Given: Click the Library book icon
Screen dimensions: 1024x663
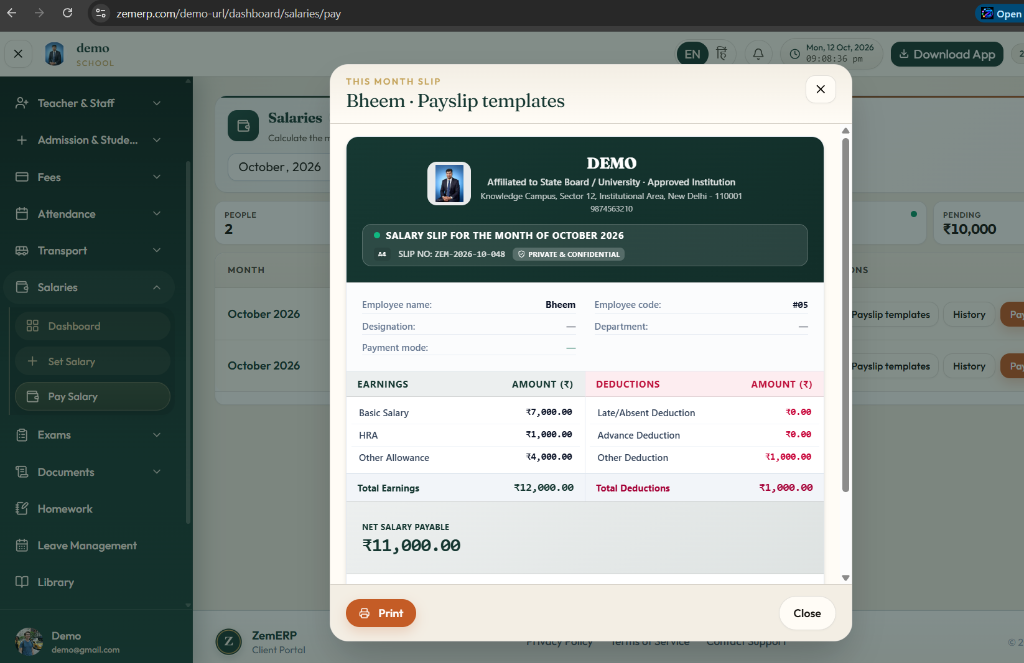Looking at the screenshot, I should coord(22,582).
